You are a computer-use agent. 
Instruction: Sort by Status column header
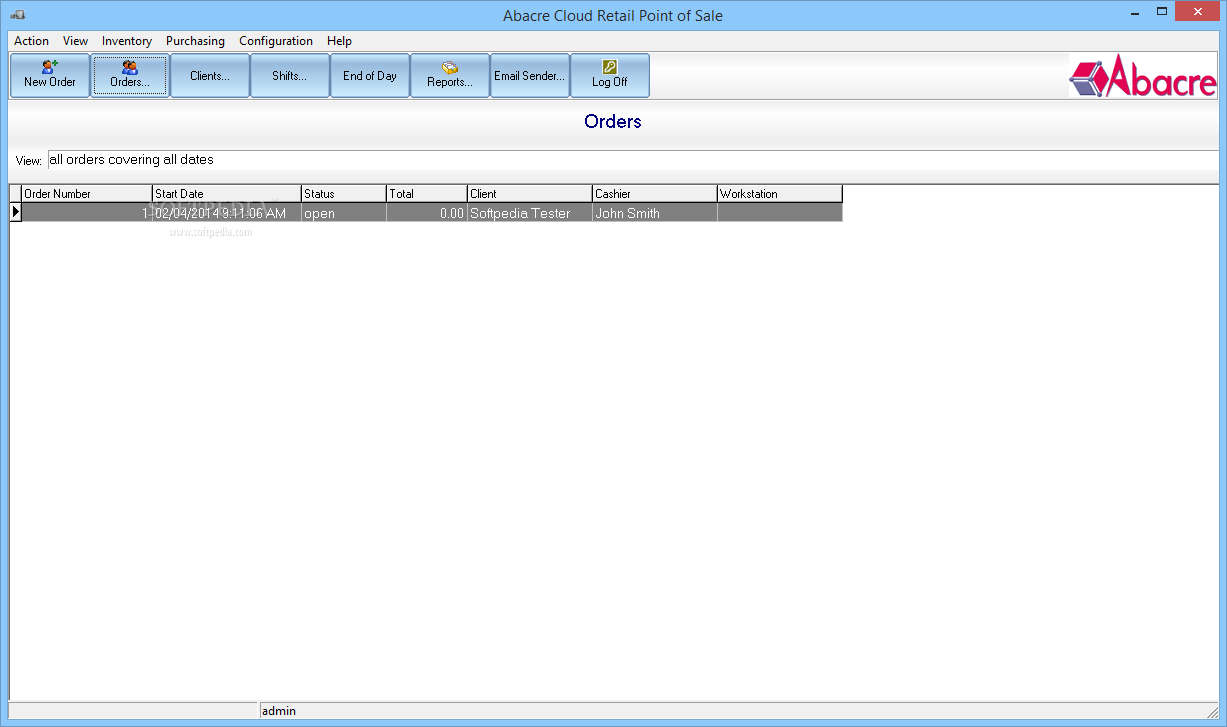[x=344, y=194]
